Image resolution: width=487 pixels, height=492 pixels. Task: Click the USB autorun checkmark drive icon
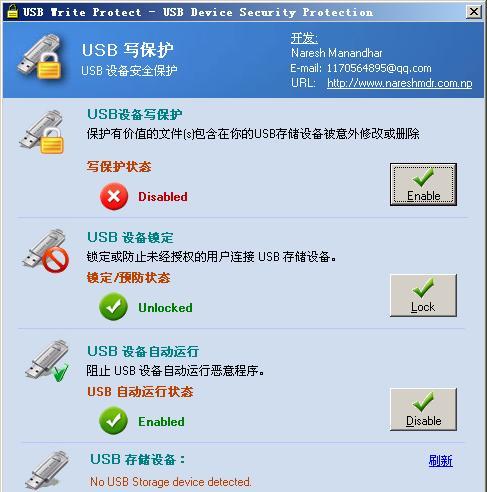[47, 361]
